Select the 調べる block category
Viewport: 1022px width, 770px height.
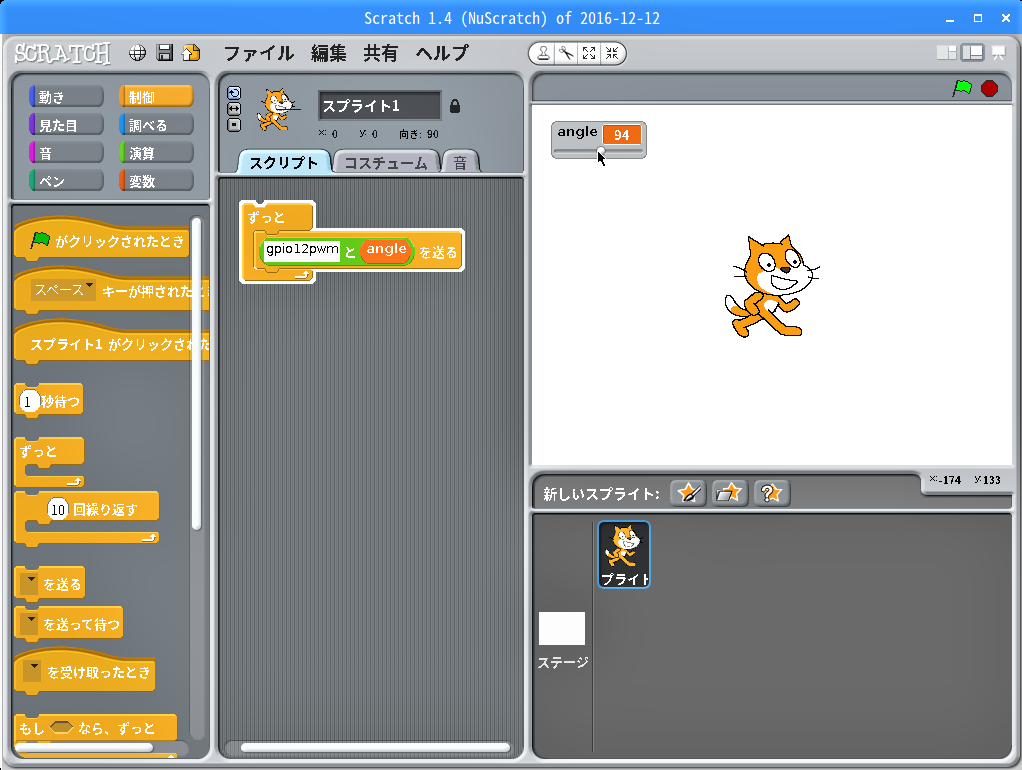coord(156,125)
